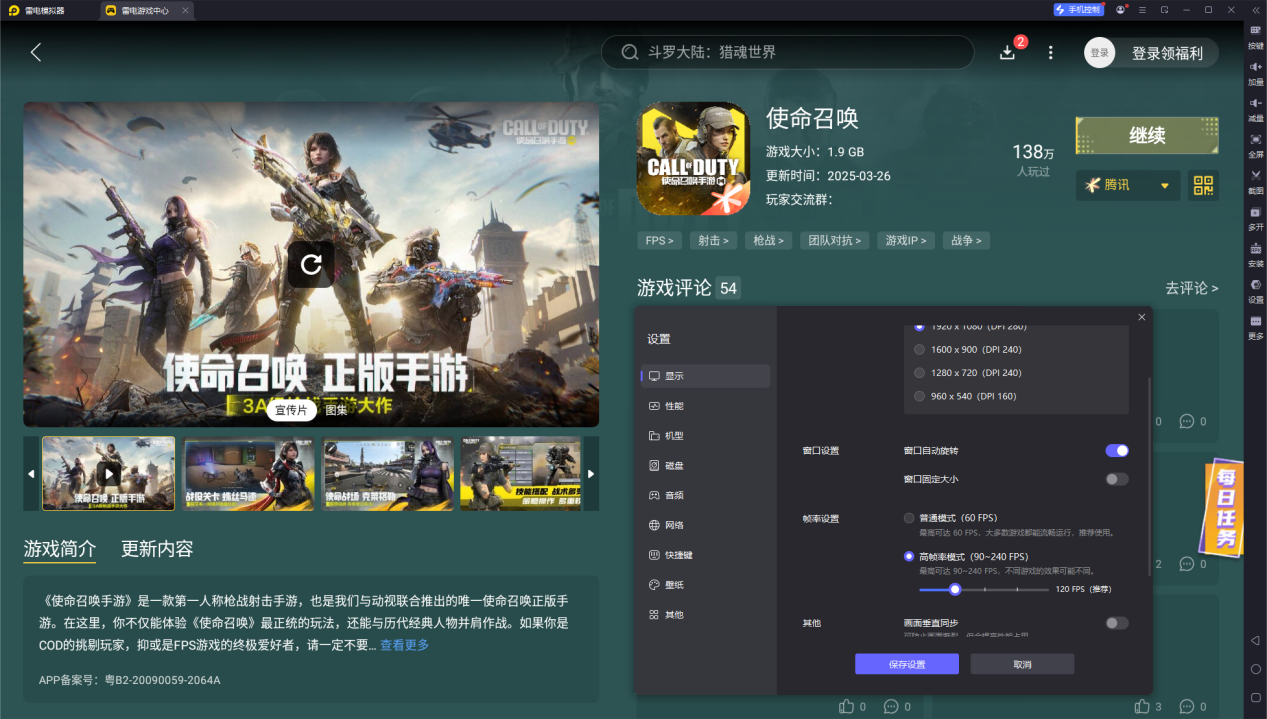The image size is (1267, 719).
Task: Open the 壁纸 settings category
Action: pyautogui.click(x=705, y=584)
